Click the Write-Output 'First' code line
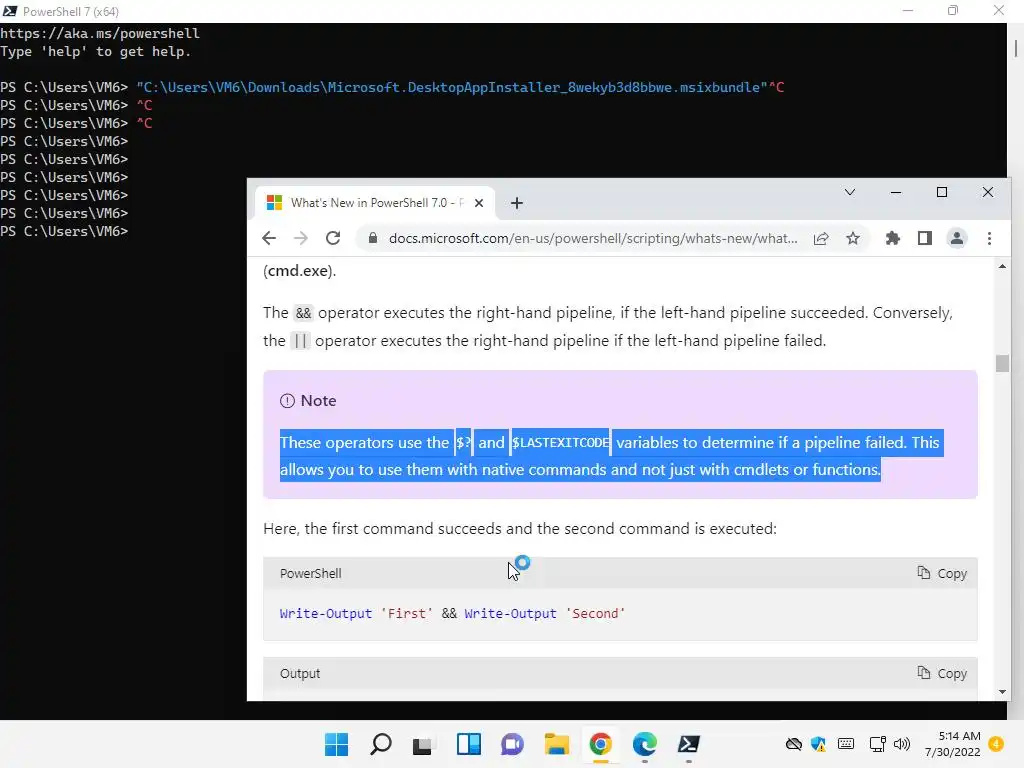 (452, 614)
